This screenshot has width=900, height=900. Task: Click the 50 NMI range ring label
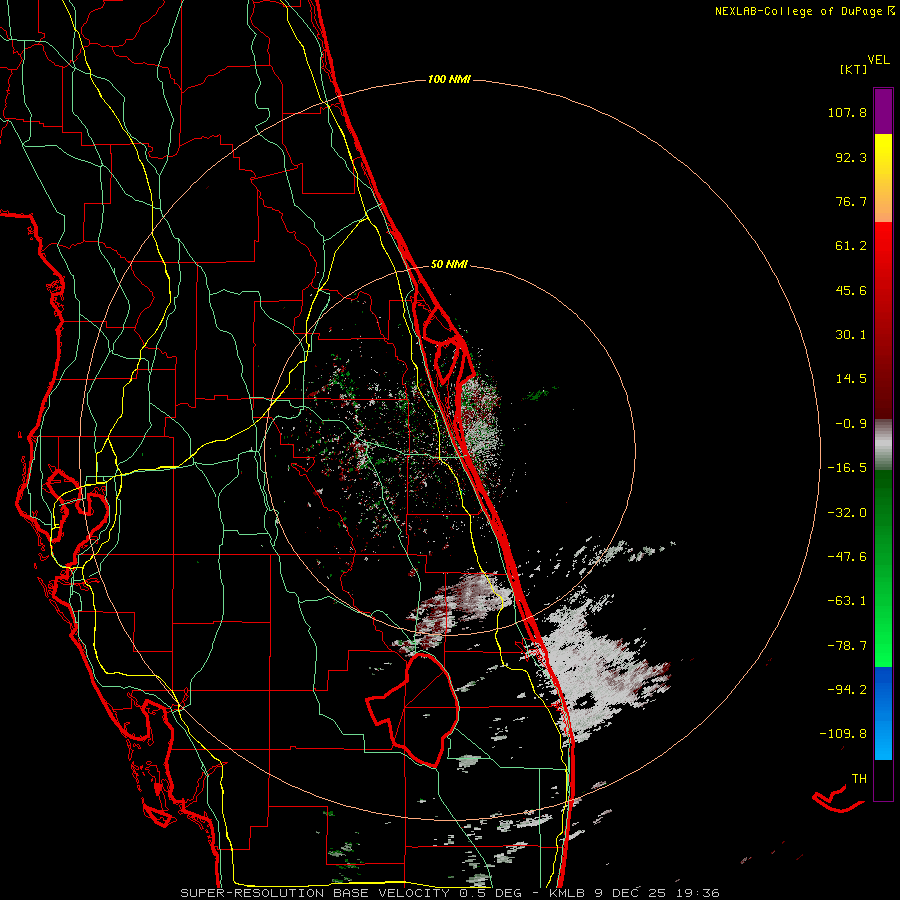[449, 265]
